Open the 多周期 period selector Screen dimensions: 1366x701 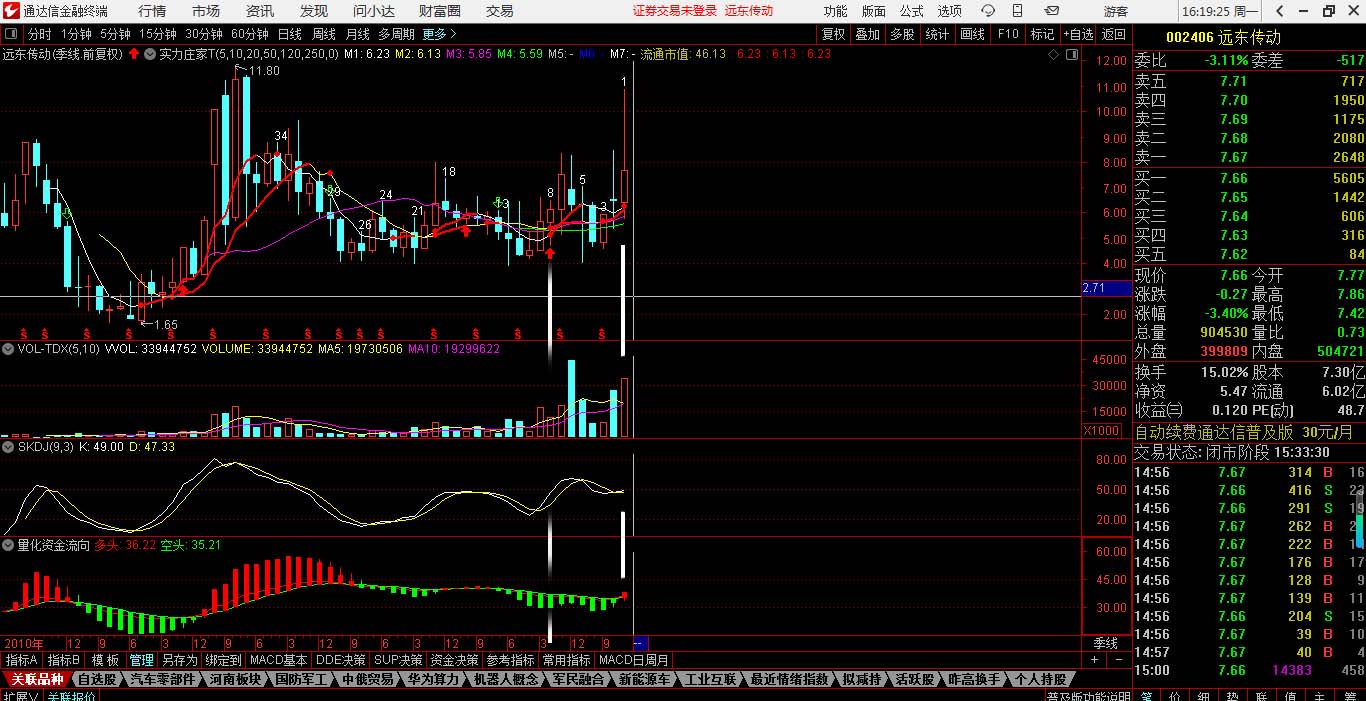click(x=396, y=34)
